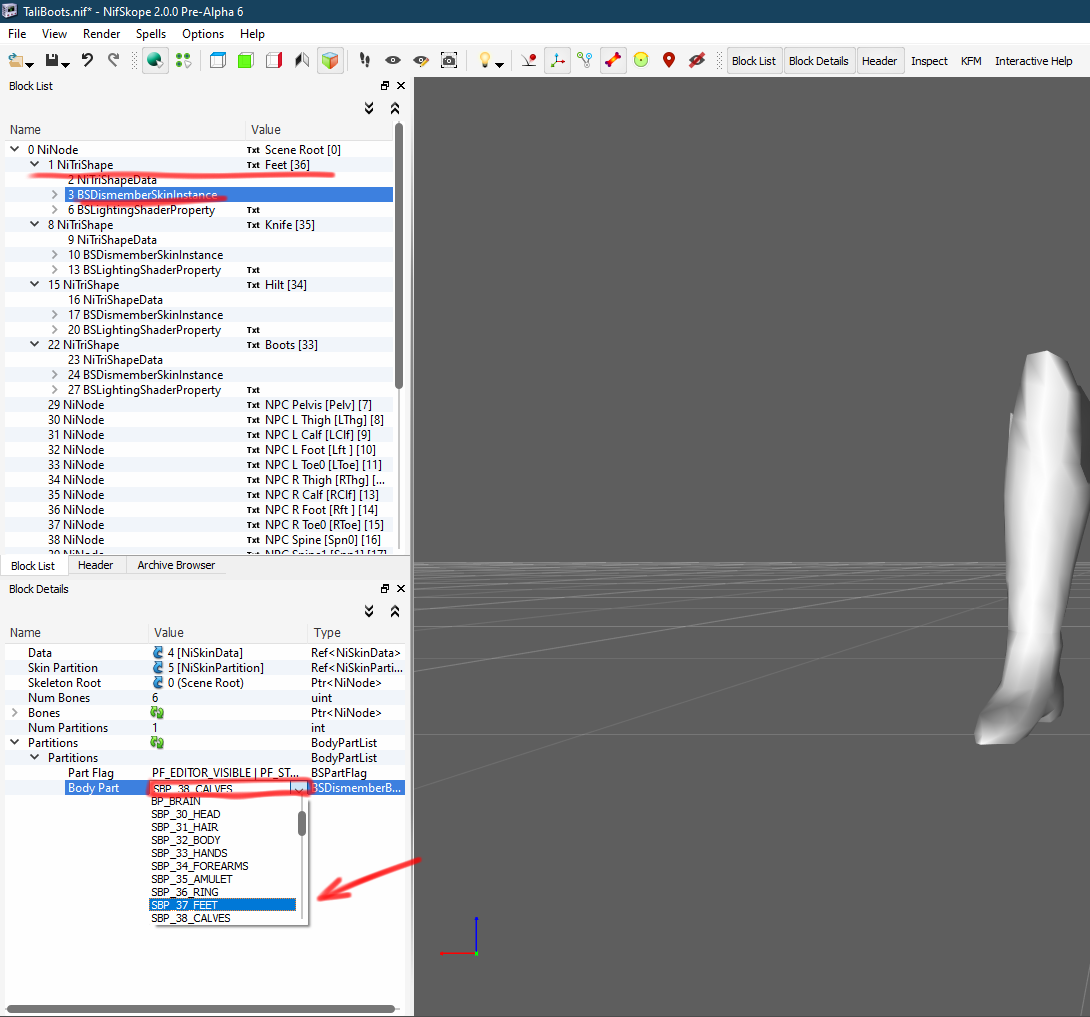This screenshot has width=1090, height=1017.
Task: Open the Options menu
Action: pos(203,33)
